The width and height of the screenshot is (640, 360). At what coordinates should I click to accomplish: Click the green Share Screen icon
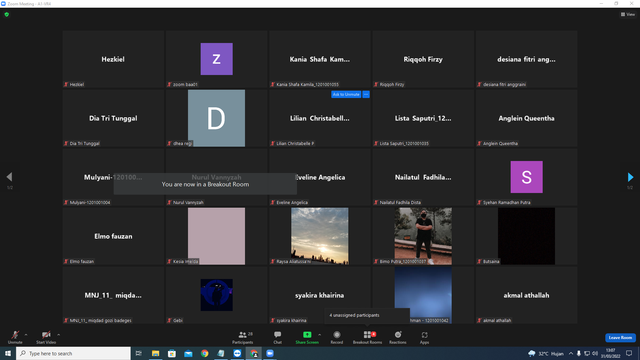pyautogui.click(x=307, y=335)
